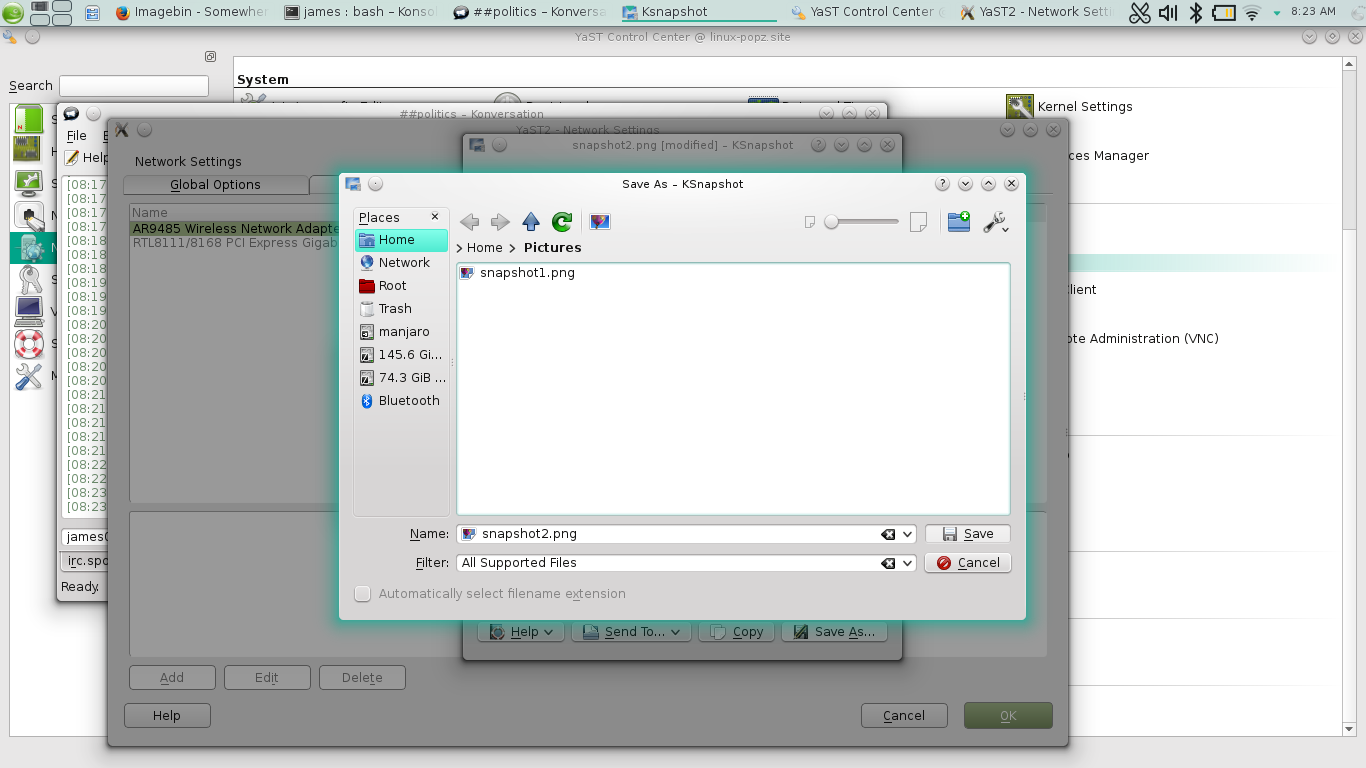Select RTL8111/8168 PCI Express Gigabit row
1366x768 pixels.
tap(236, 242)
